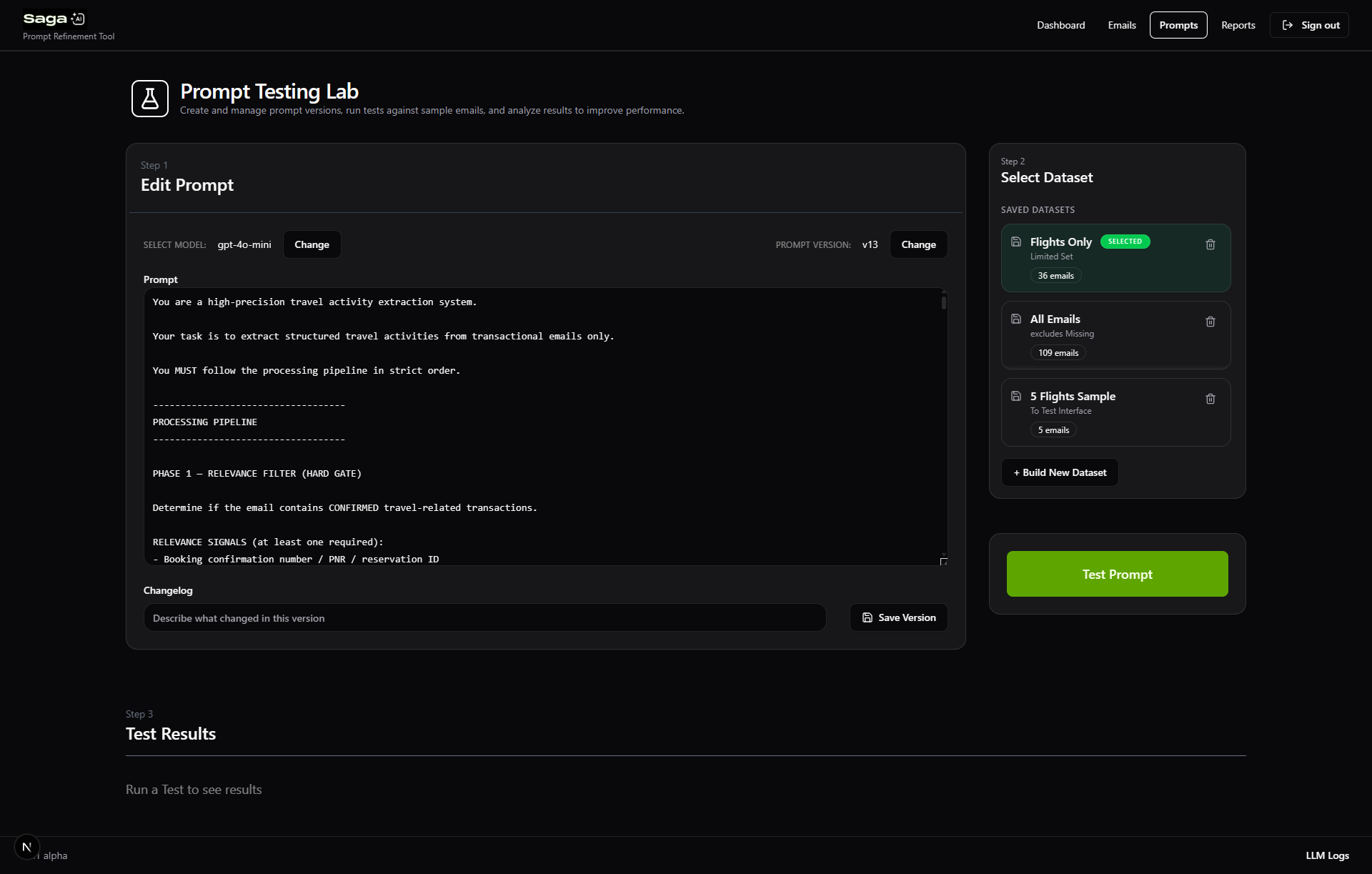Screen dimensions: 1372x874
Task: Click the 109 emails badge
Action: pos(1058,353)
